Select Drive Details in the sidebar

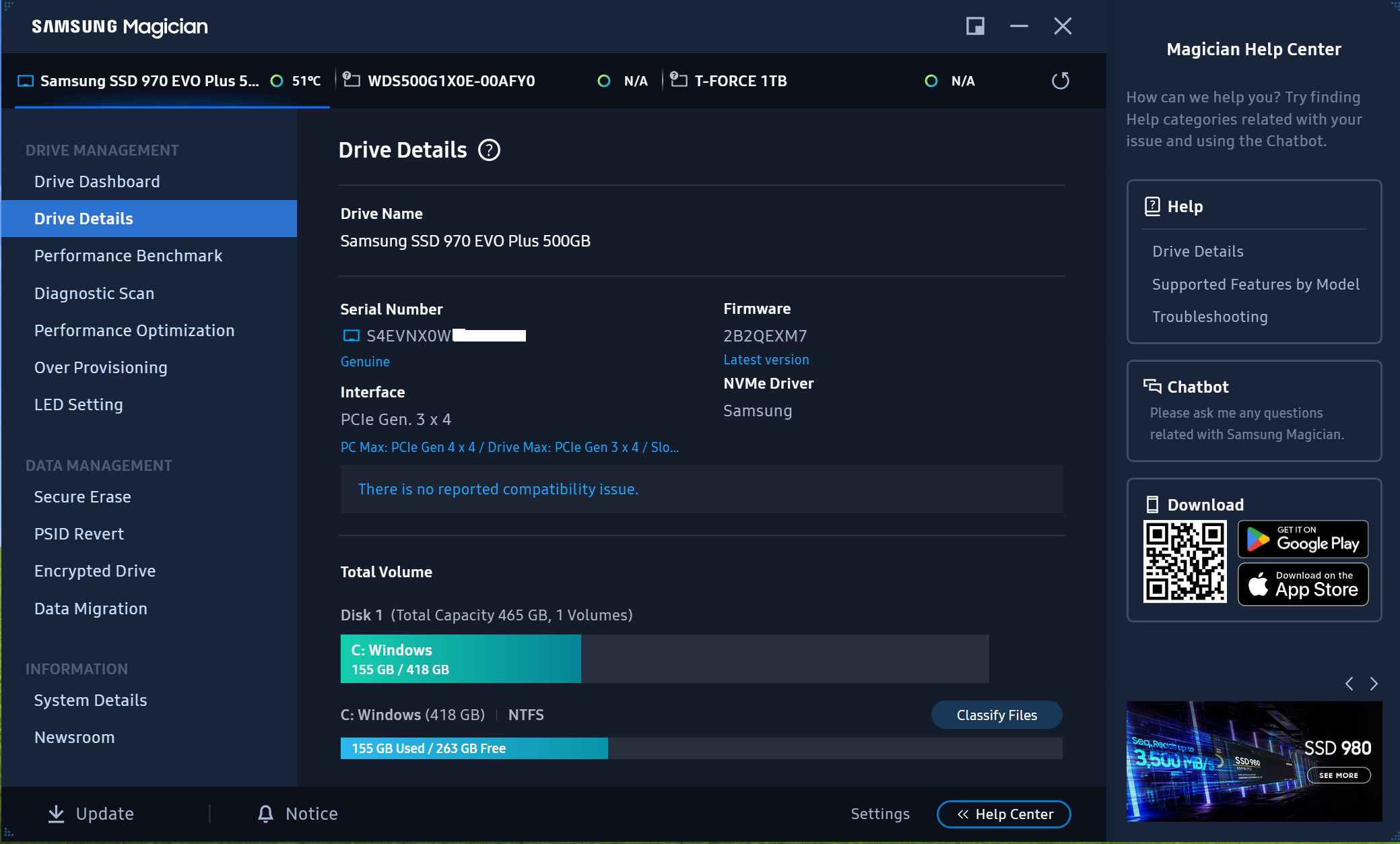(149, 219)
